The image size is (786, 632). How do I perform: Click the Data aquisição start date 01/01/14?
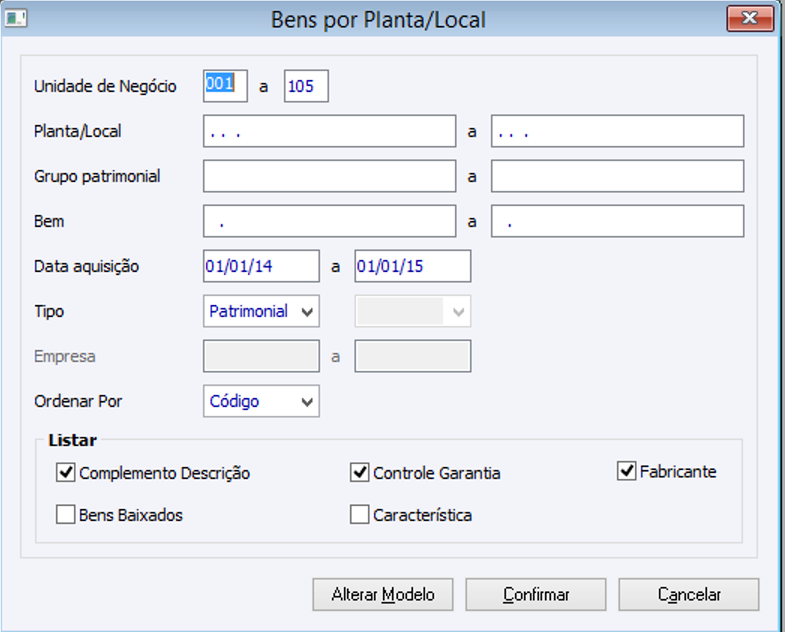pos(261,266)
